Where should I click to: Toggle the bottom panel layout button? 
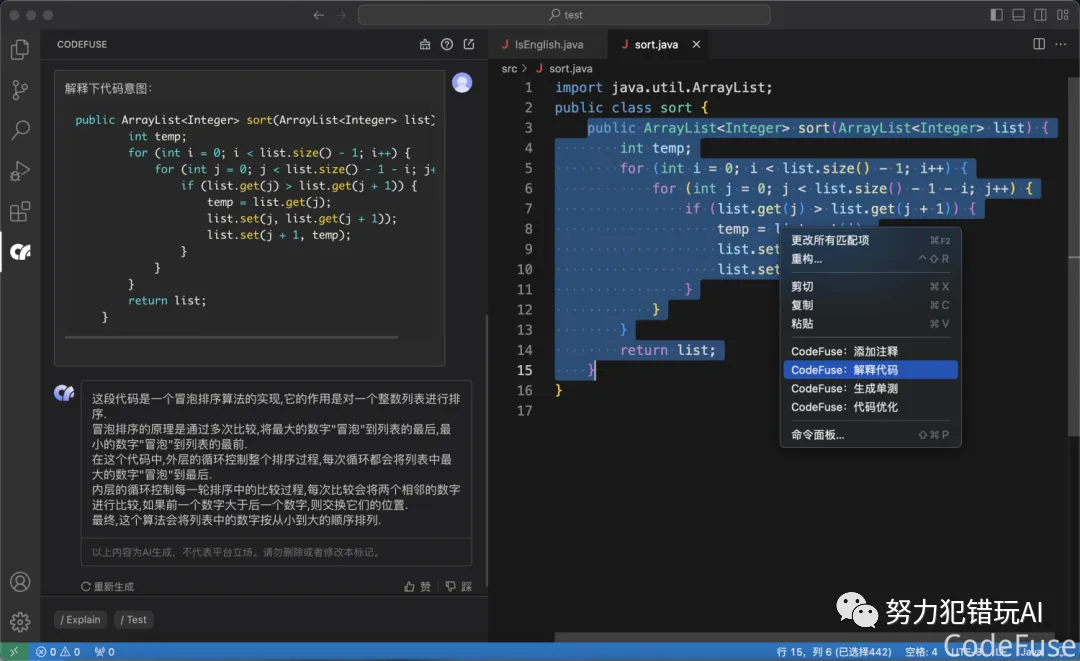pyautogui.click(x=1018, y=15)
